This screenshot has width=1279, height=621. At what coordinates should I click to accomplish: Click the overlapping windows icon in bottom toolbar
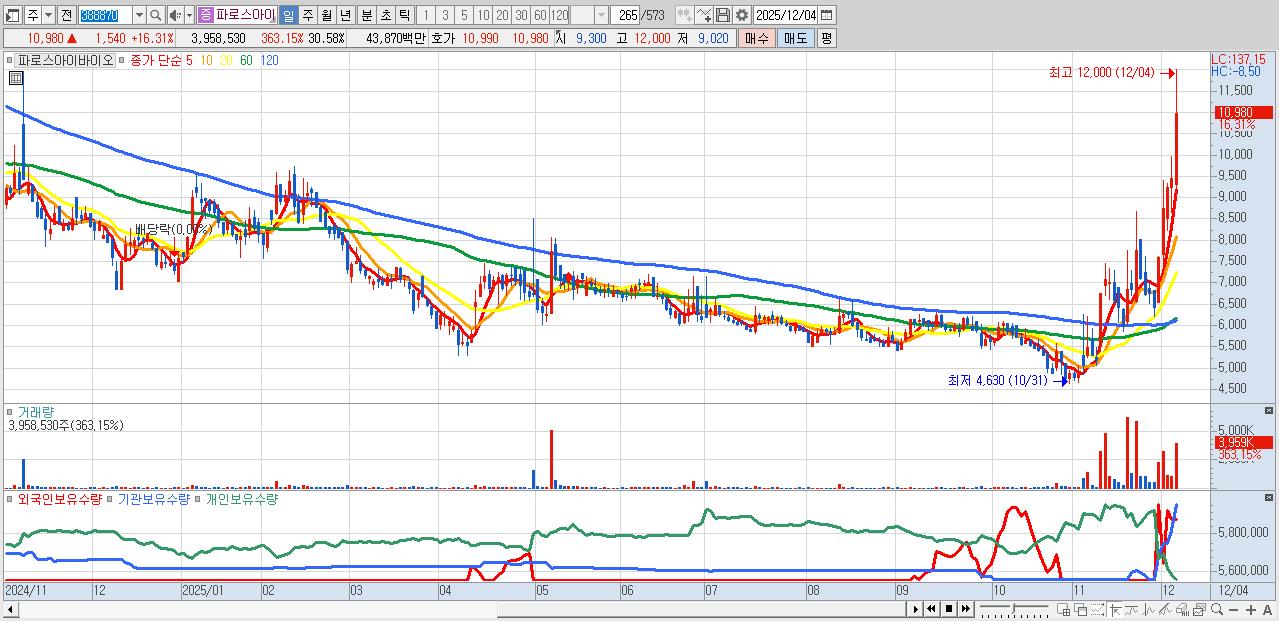tap(1081, 609)
